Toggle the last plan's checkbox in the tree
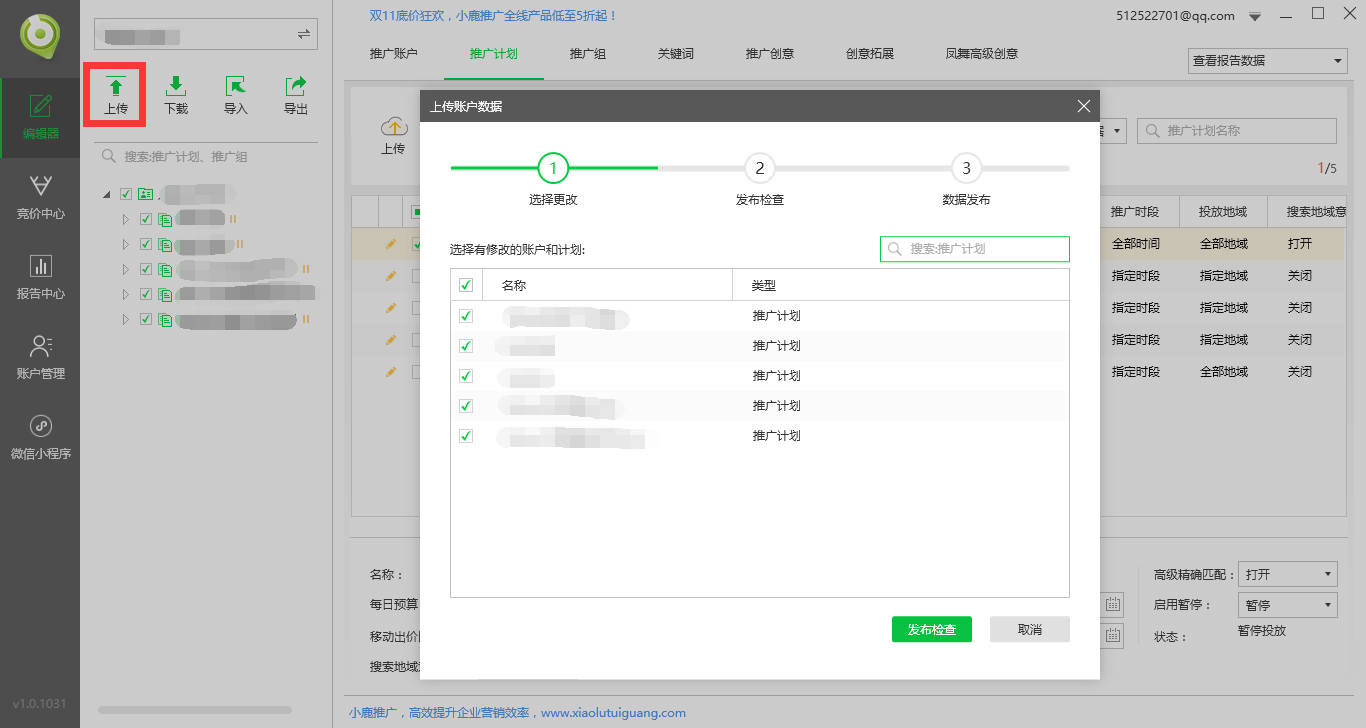This screenshot has width=1366, height=728. 146,319
